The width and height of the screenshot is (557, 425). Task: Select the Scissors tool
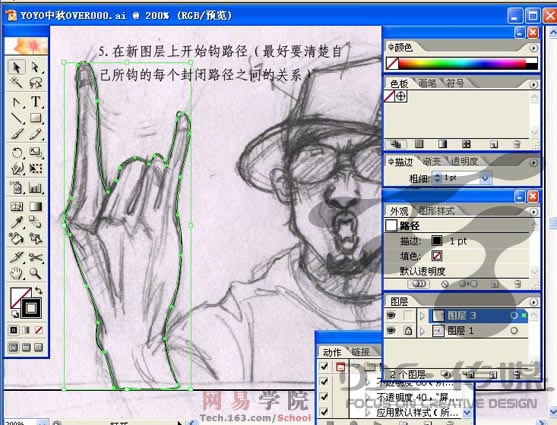[x=36, y=257]
